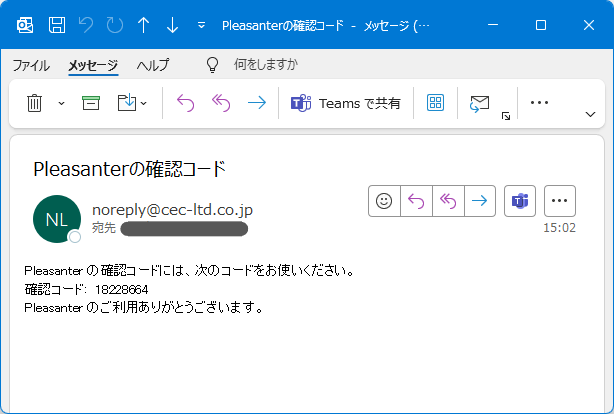Viewport: 614px width, 414px height.
Task: Click the Redo arrow in title bar
Action: (115, 25)
